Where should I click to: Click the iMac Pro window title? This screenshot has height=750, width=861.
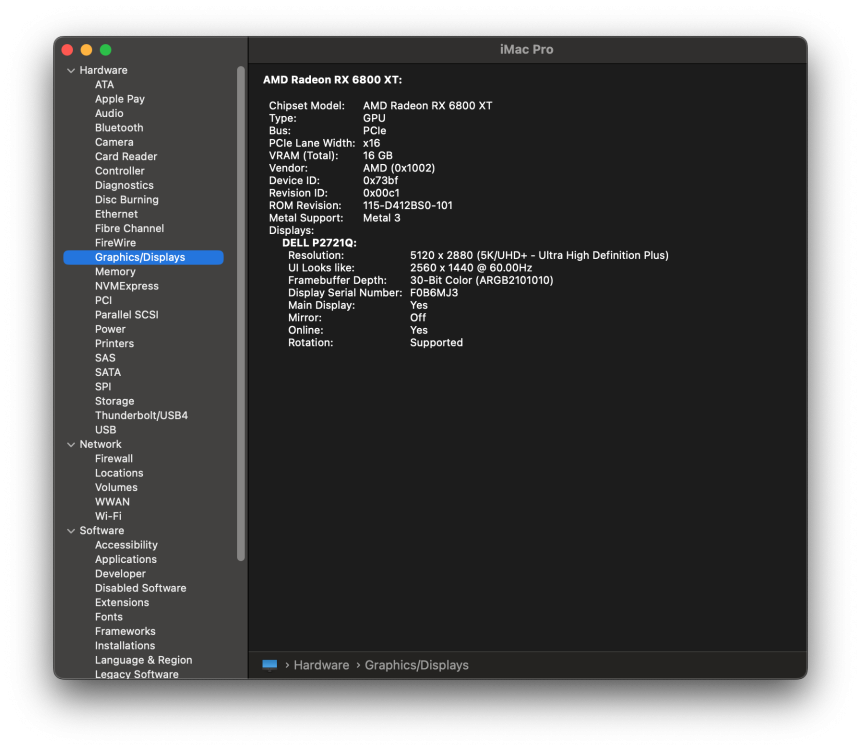point(527,49)
